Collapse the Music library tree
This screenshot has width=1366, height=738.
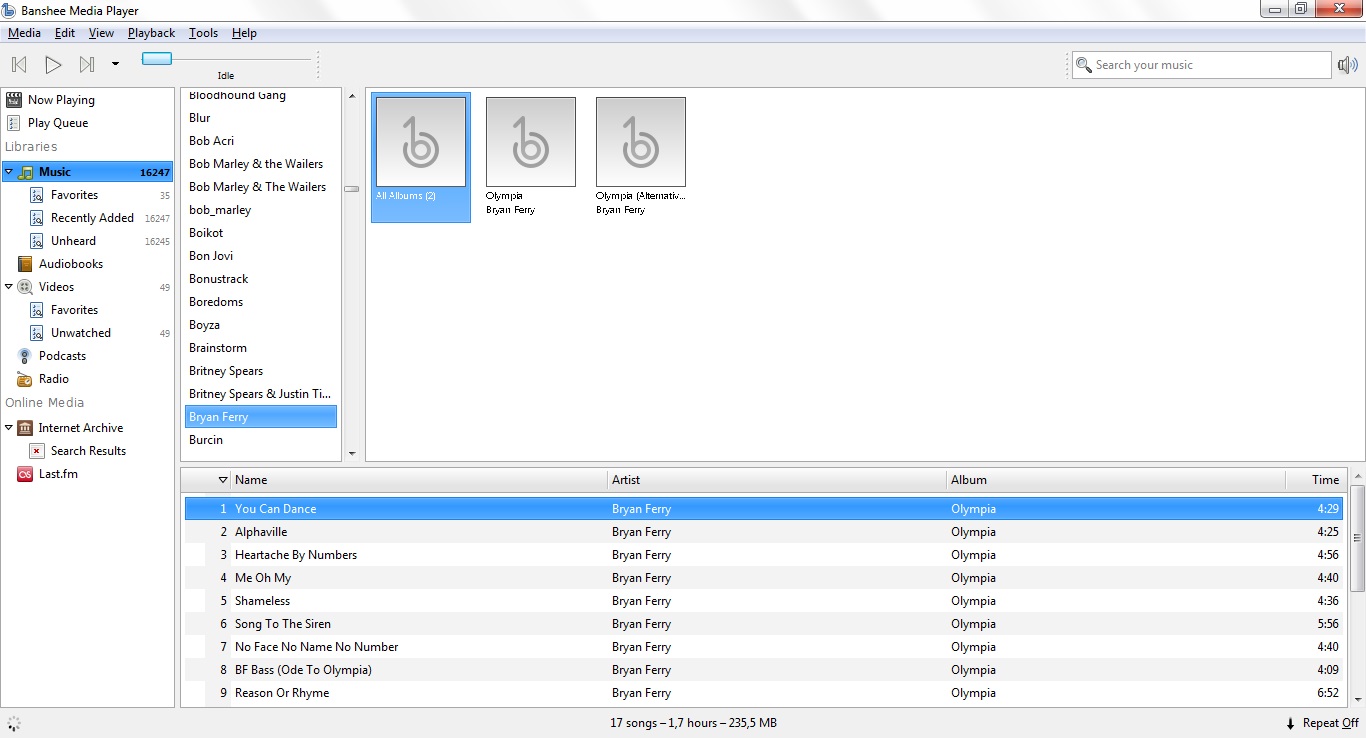9,172
